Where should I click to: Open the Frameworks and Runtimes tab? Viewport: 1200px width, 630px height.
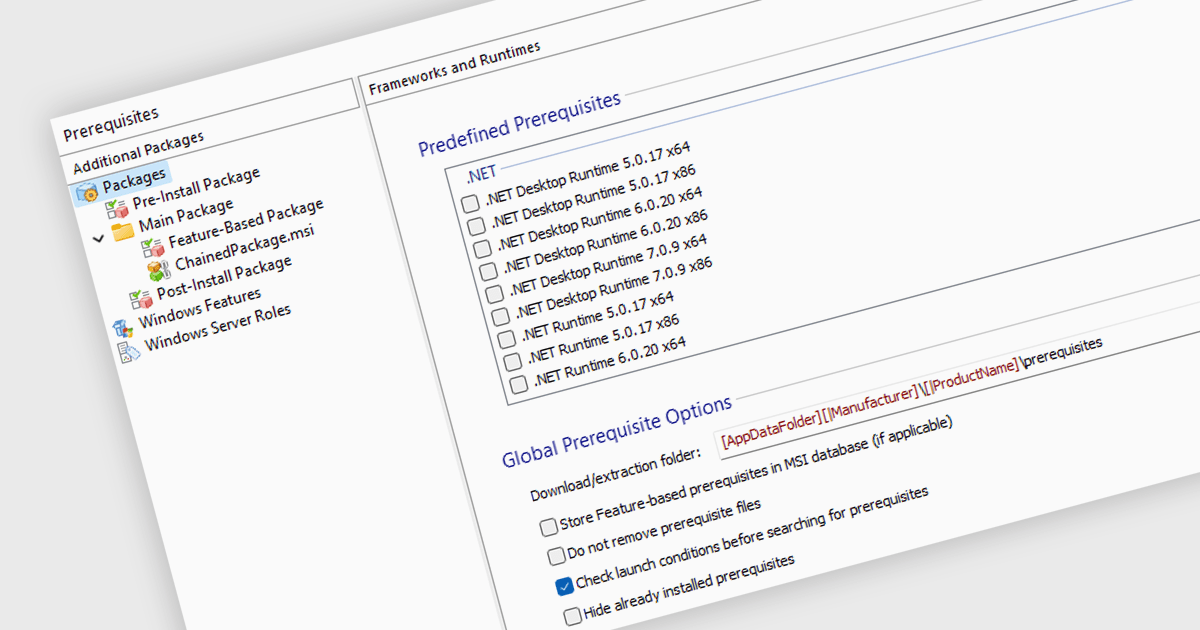pos(454,68)
